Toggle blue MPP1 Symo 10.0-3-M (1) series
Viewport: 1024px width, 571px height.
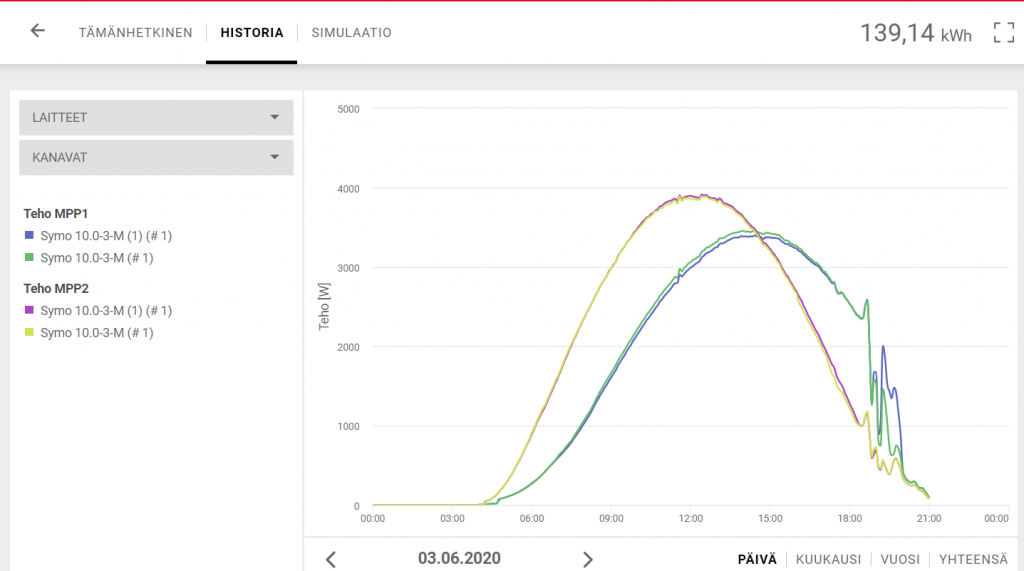pos(106,236)
